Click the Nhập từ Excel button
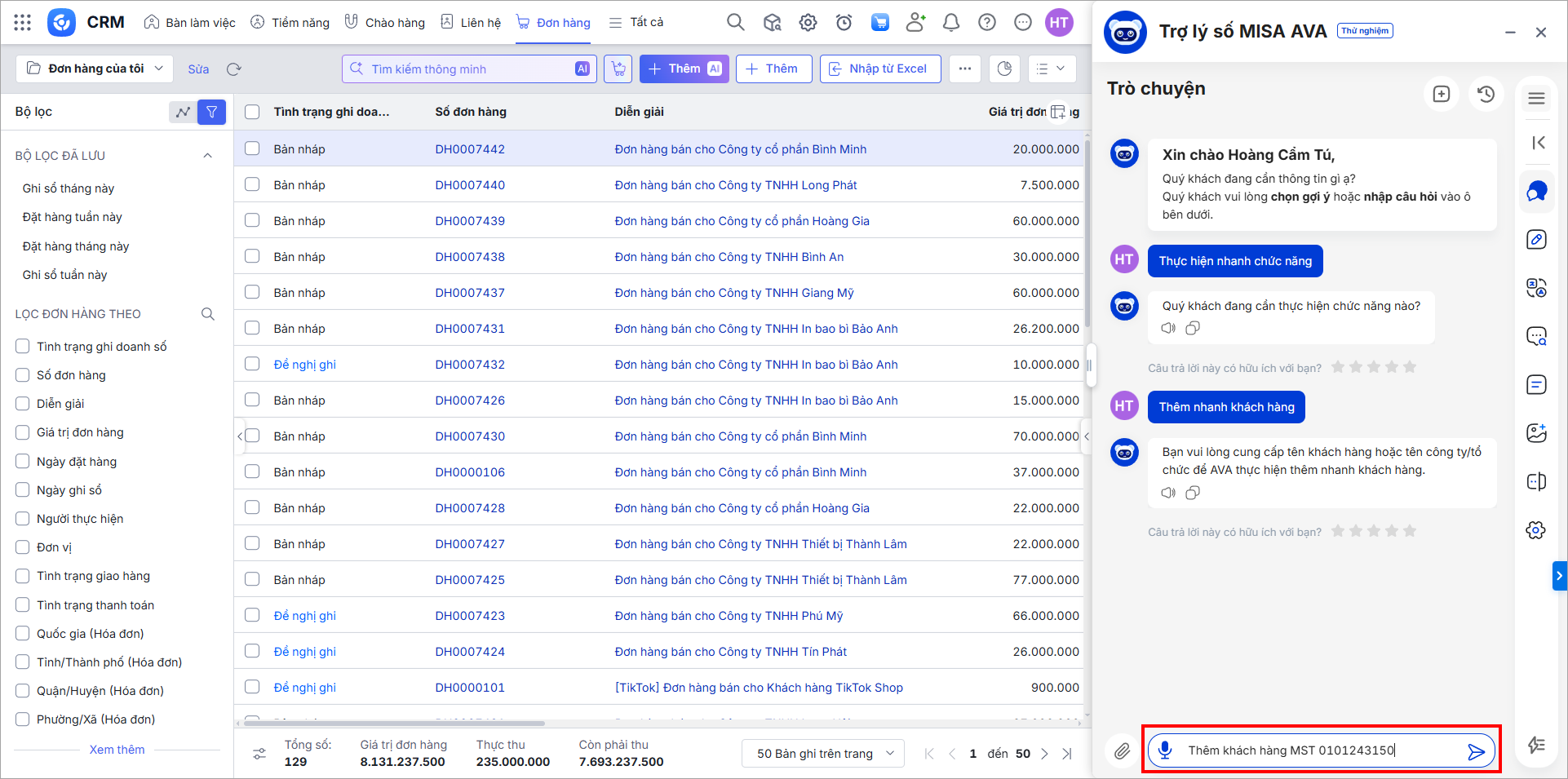The image size is (1568, 779). click(x=879, y=69)
